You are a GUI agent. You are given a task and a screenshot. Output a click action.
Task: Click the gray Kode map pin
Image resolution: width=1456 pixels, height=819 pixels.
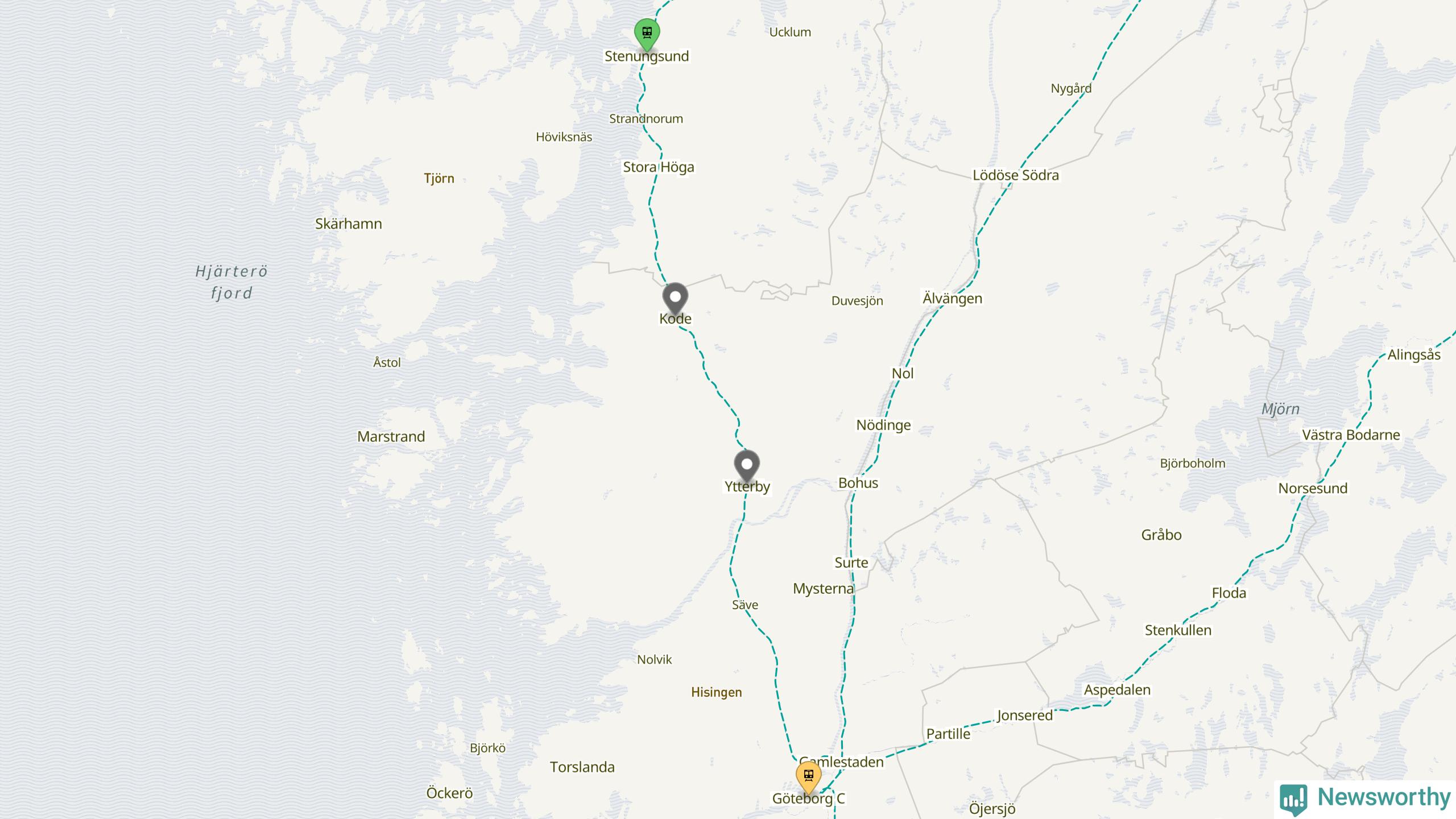pyautogui.click(x=675, y=298)
